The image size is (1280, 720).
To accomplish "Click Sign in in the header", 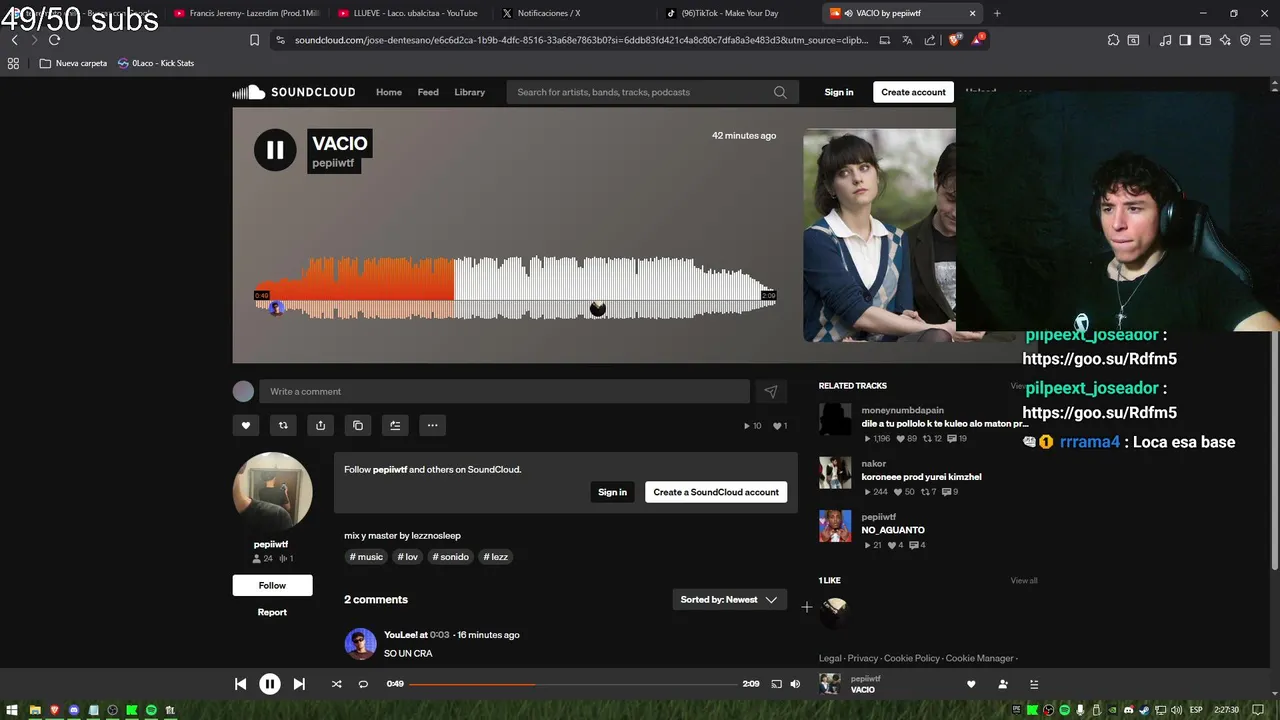I will [839, 92].
